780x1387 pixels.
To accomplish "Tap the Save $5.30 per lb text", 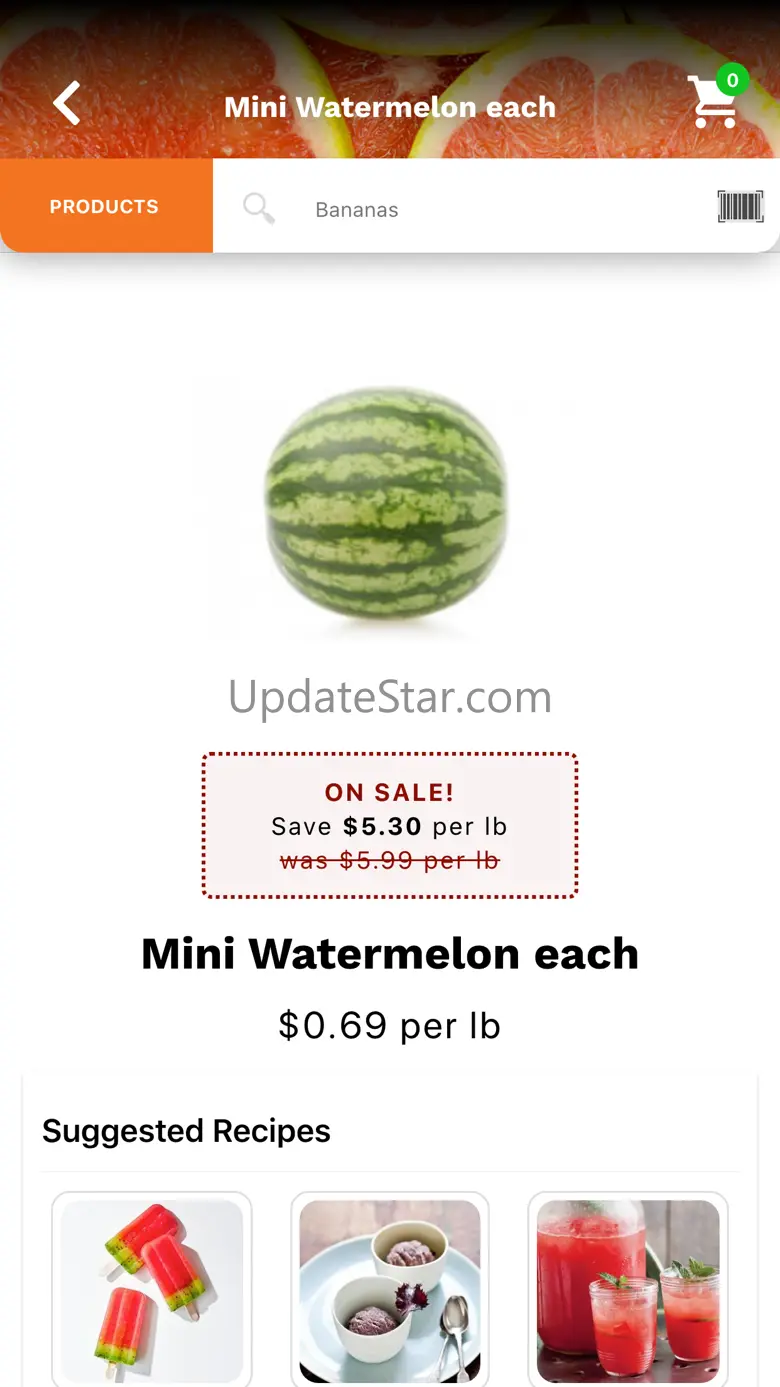I will click(x=390, y=827).
